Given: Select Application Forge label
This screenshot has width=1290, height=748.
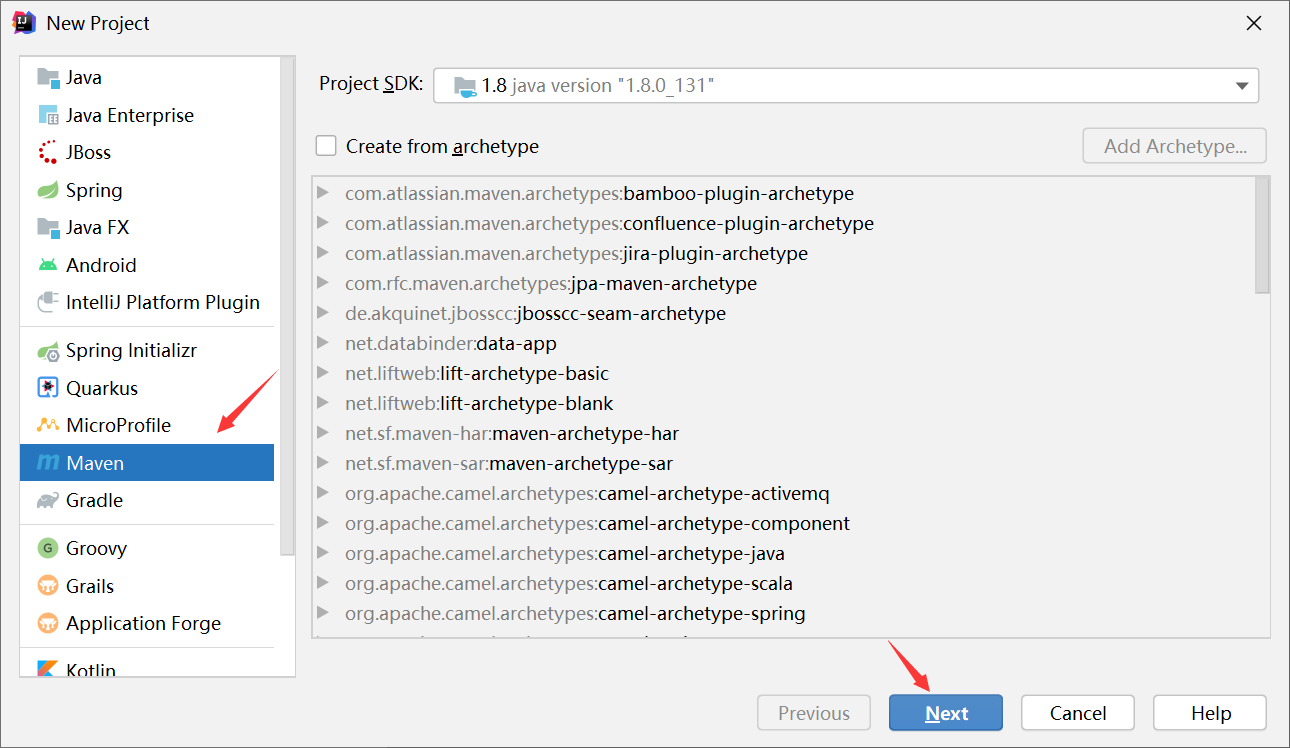Looking at the screenshot, I should pos(143,624).
